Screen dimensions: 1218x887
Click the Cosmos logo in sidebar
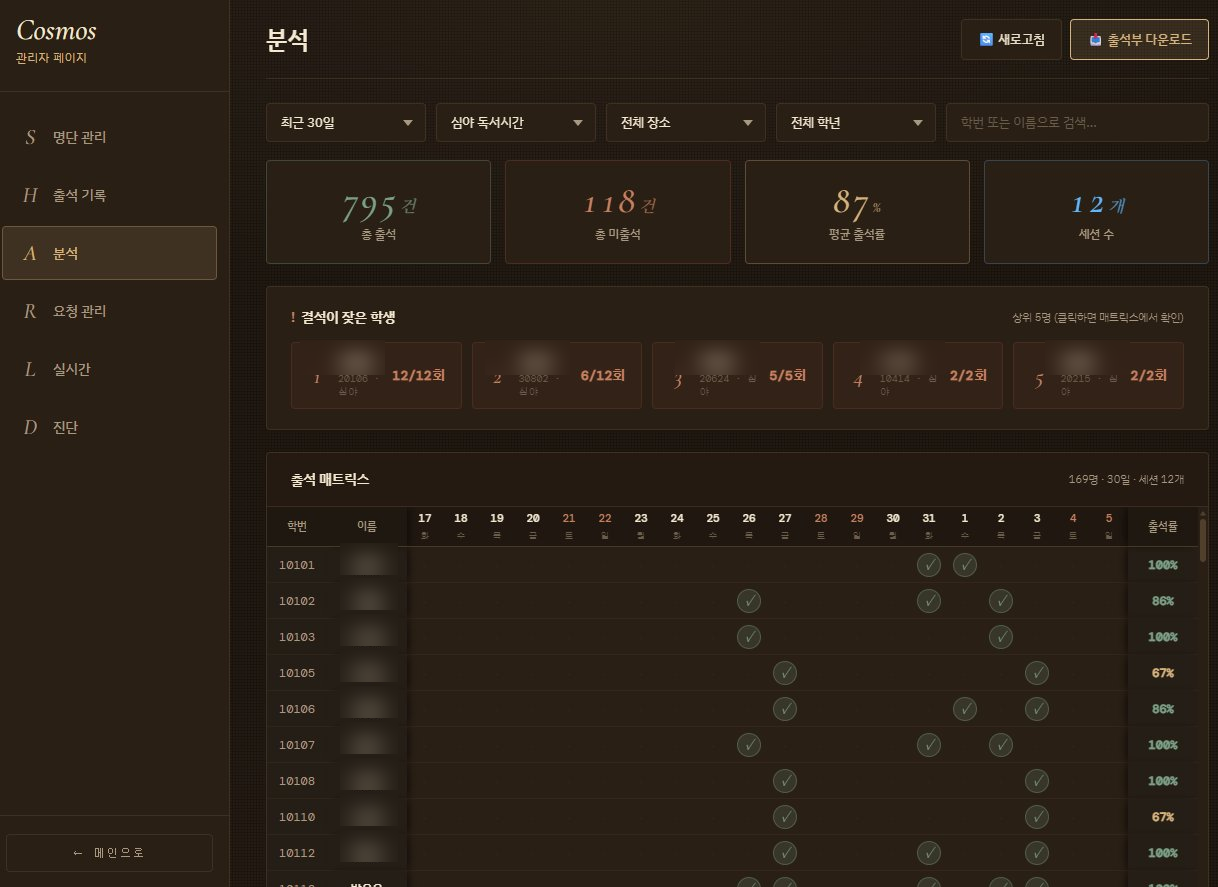pyautogui.click(x=57, y=31)
